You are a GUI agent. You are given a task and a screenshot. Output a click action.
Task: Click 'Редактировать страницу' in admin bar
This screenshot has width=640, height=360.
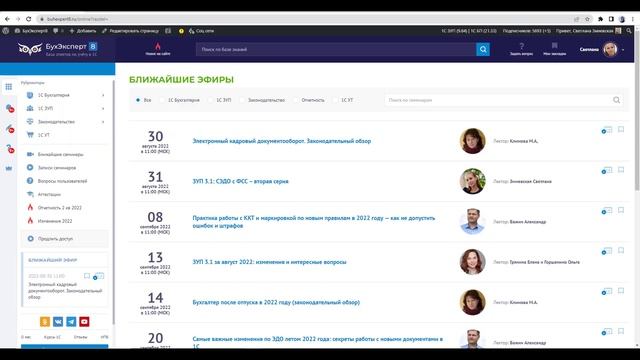click(131, 31)
